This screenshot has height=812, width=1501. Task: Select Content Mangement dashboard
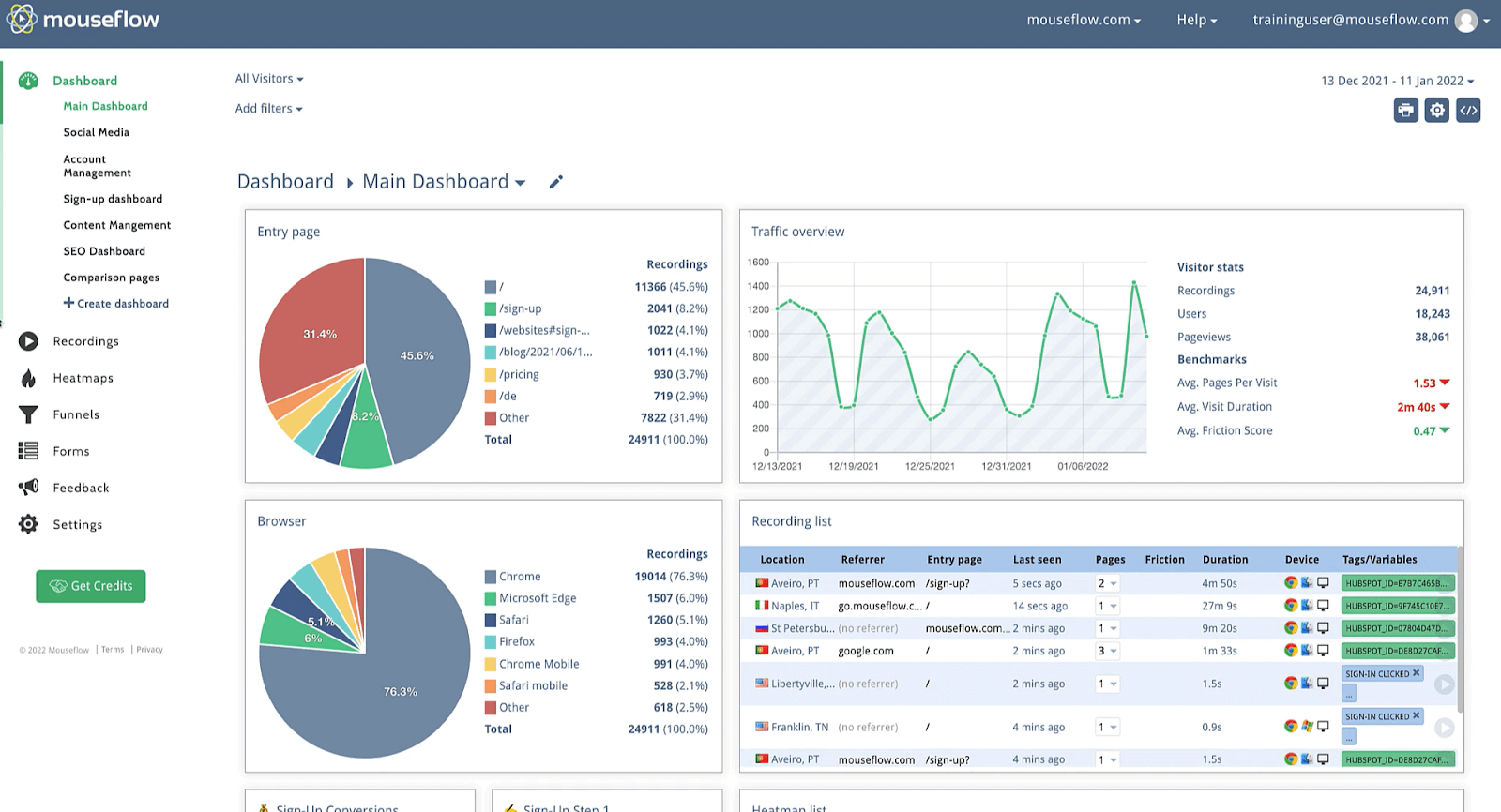(116, 225)
